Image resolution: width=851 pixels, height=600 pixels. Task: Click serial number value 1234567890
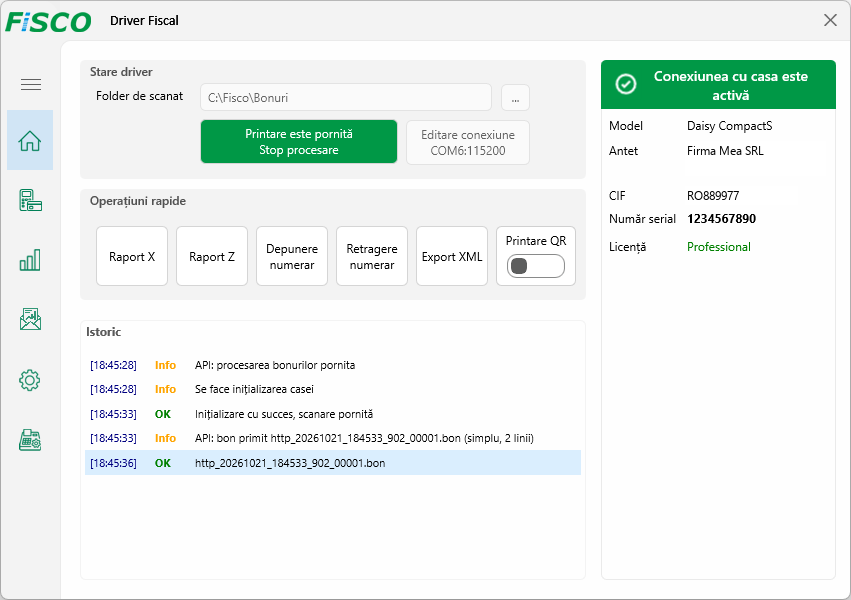coord(721,219)
